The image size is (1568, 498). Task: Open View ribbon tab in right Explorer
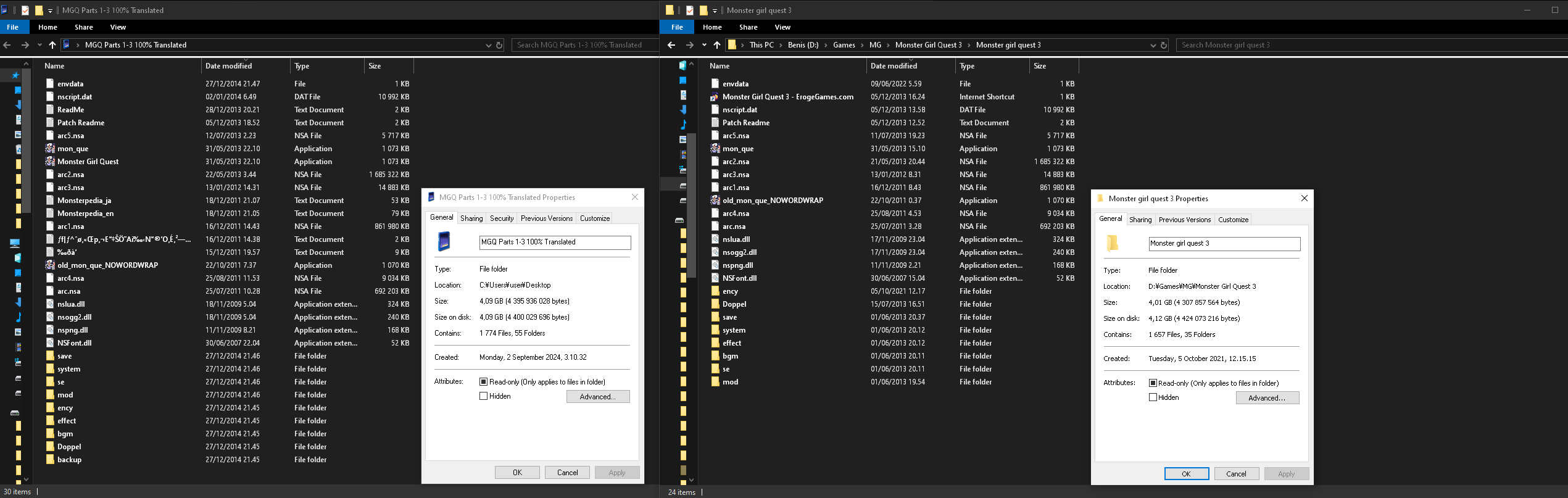782,27
